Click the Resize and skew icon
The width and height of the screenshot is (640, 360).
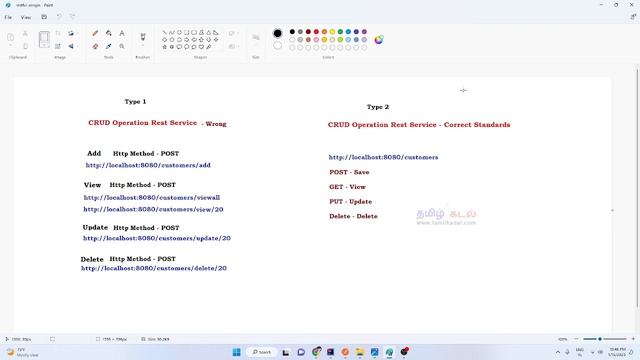(58, 47)
